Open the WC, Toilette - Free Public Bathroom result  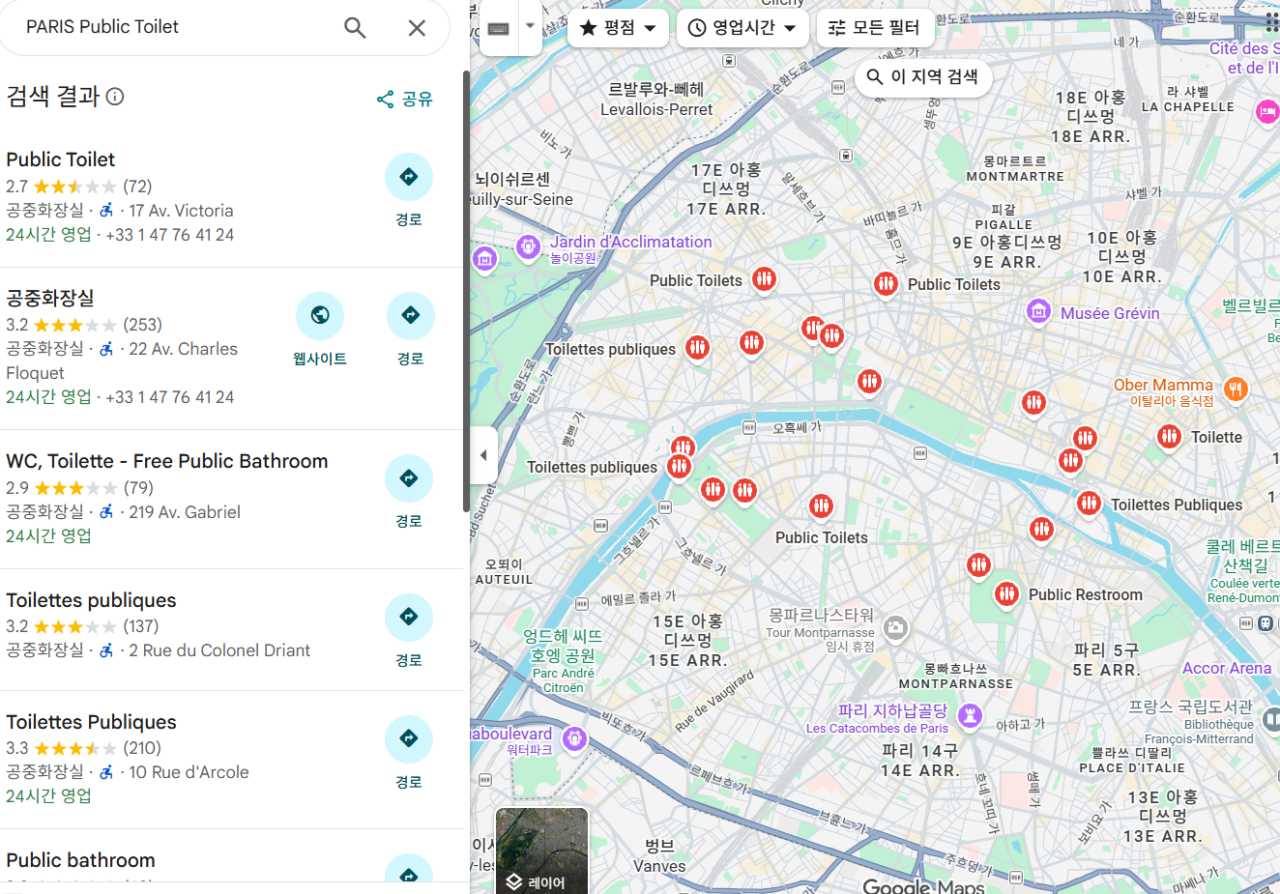(x=167, y=461)
